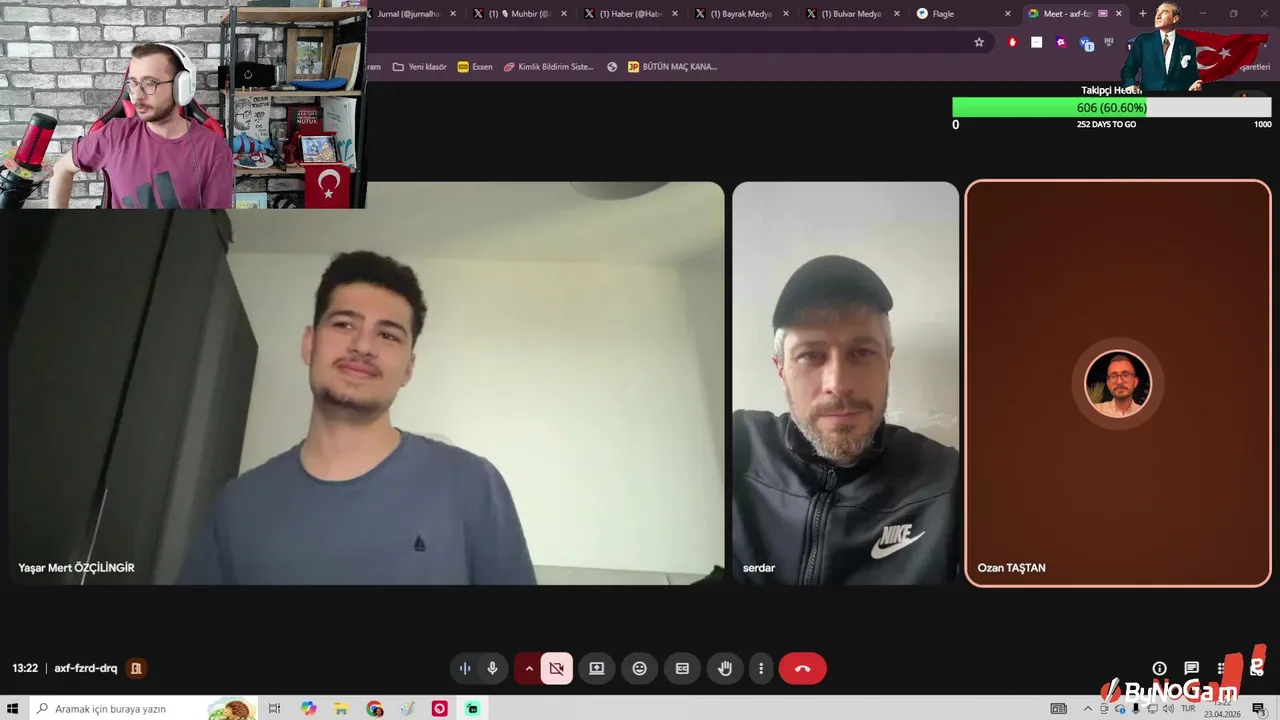
Task: Toggle closed captions in Meet
Action: [x=682, y=668]
